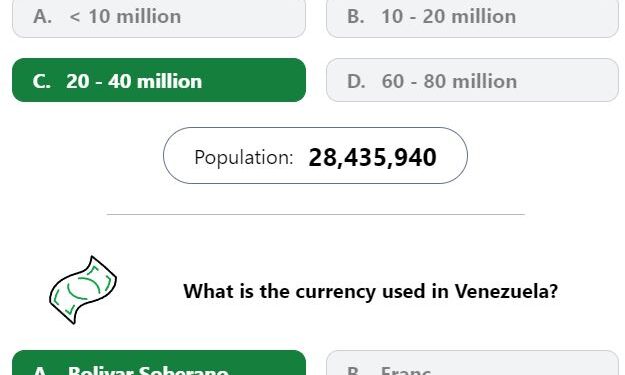Click the 'D.' letter beside '60 - 80 million'

point(356,81)
